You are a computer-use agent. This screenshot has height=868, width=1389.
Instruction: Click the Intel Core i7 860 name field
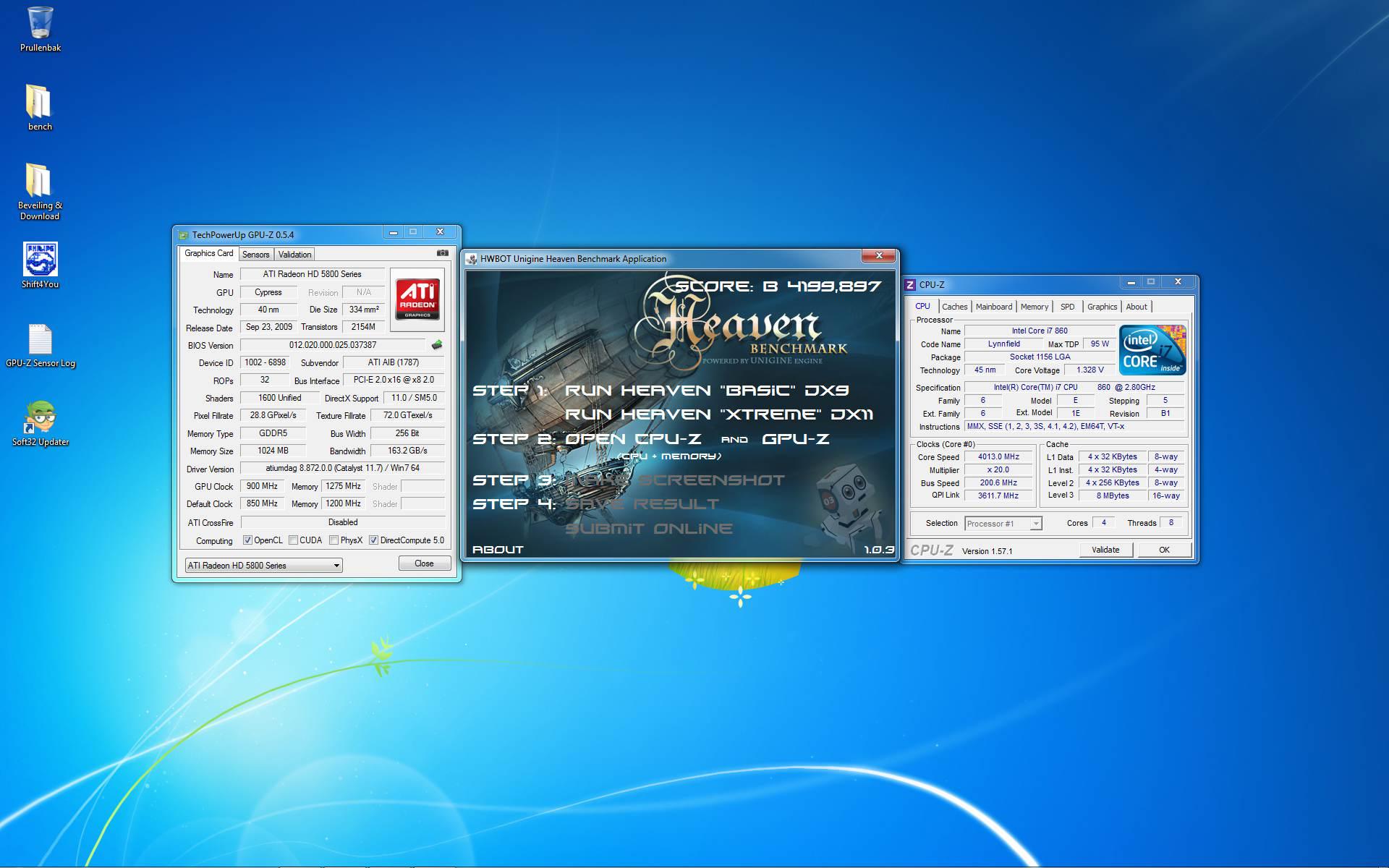point(1040,331)
